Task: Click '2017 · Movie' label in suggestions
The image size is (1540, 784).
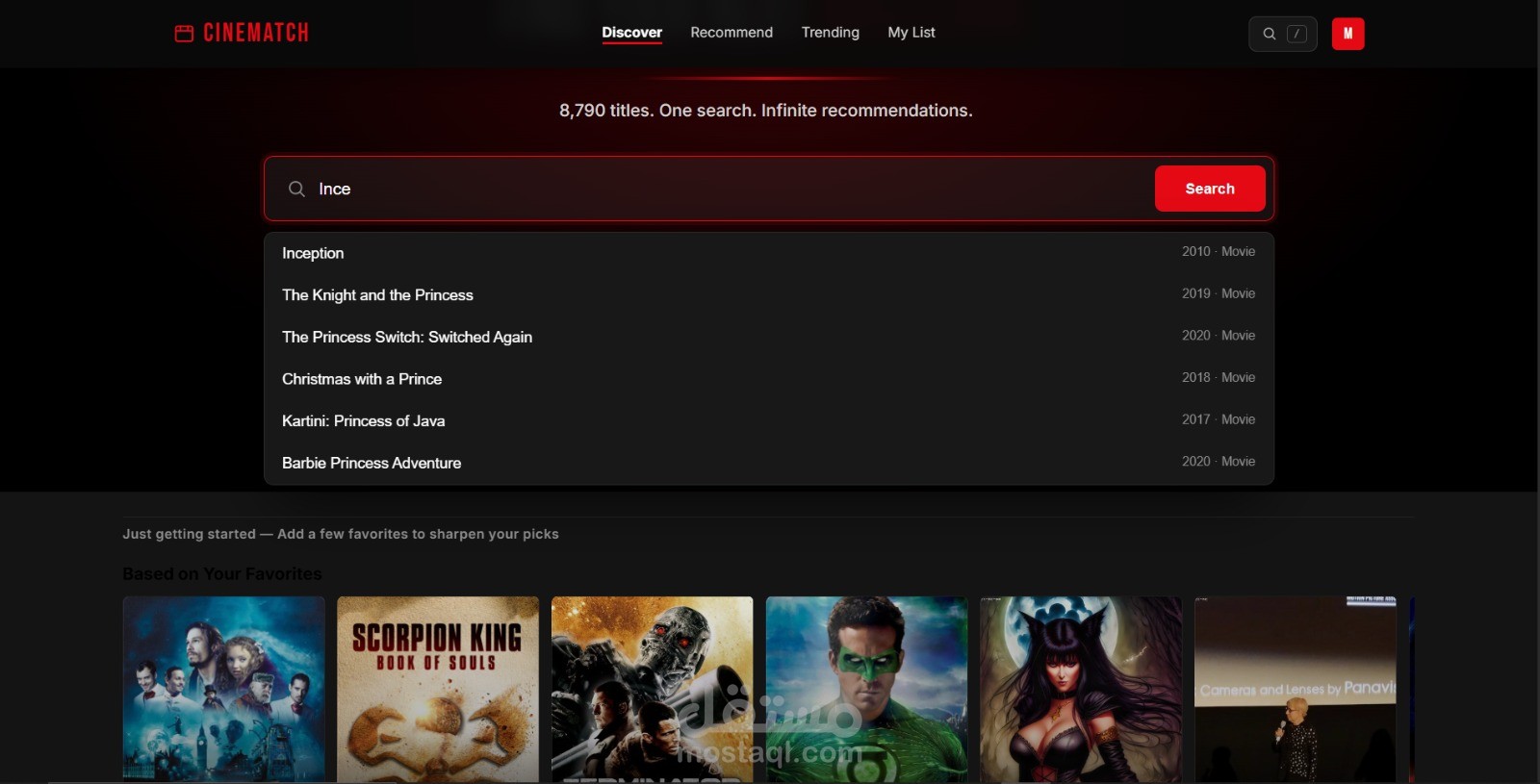Action: [x=1219, y=419]
